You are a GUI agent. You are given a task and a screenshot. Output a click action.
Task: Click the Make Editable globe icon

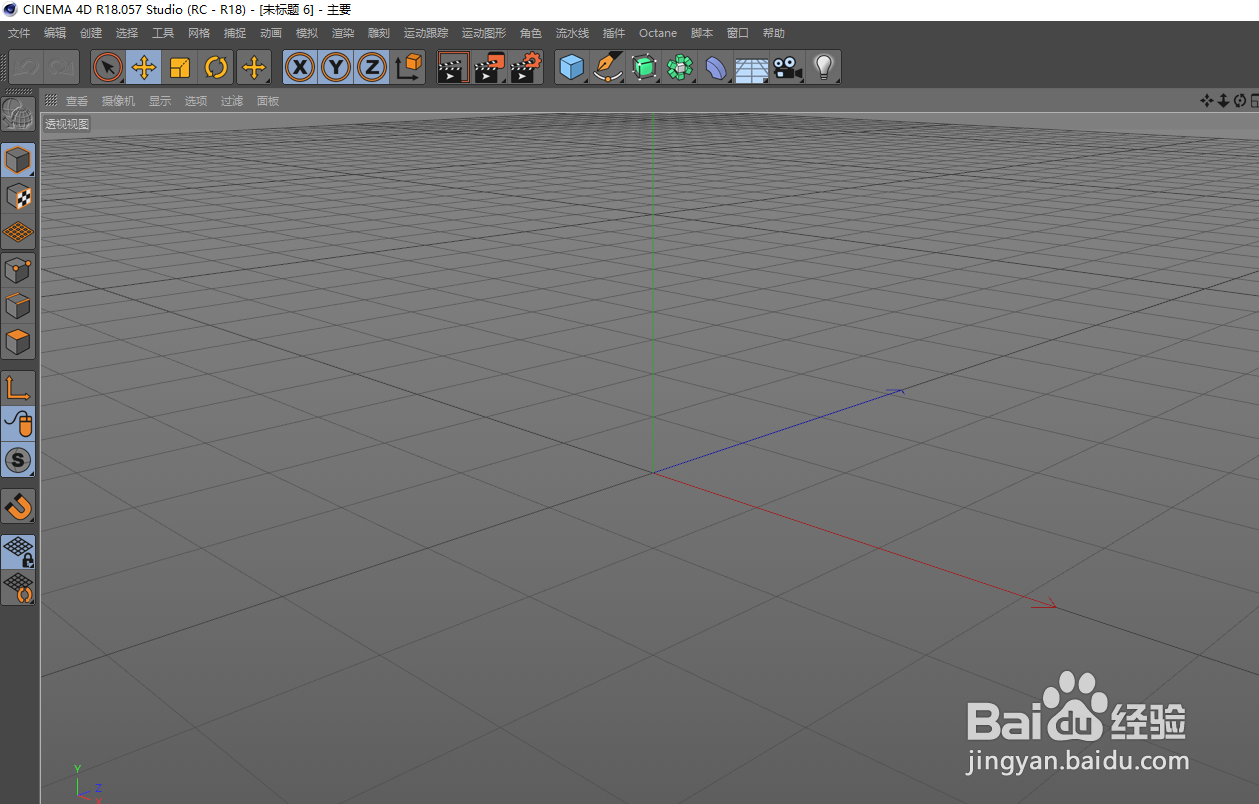tap(18, 114)
